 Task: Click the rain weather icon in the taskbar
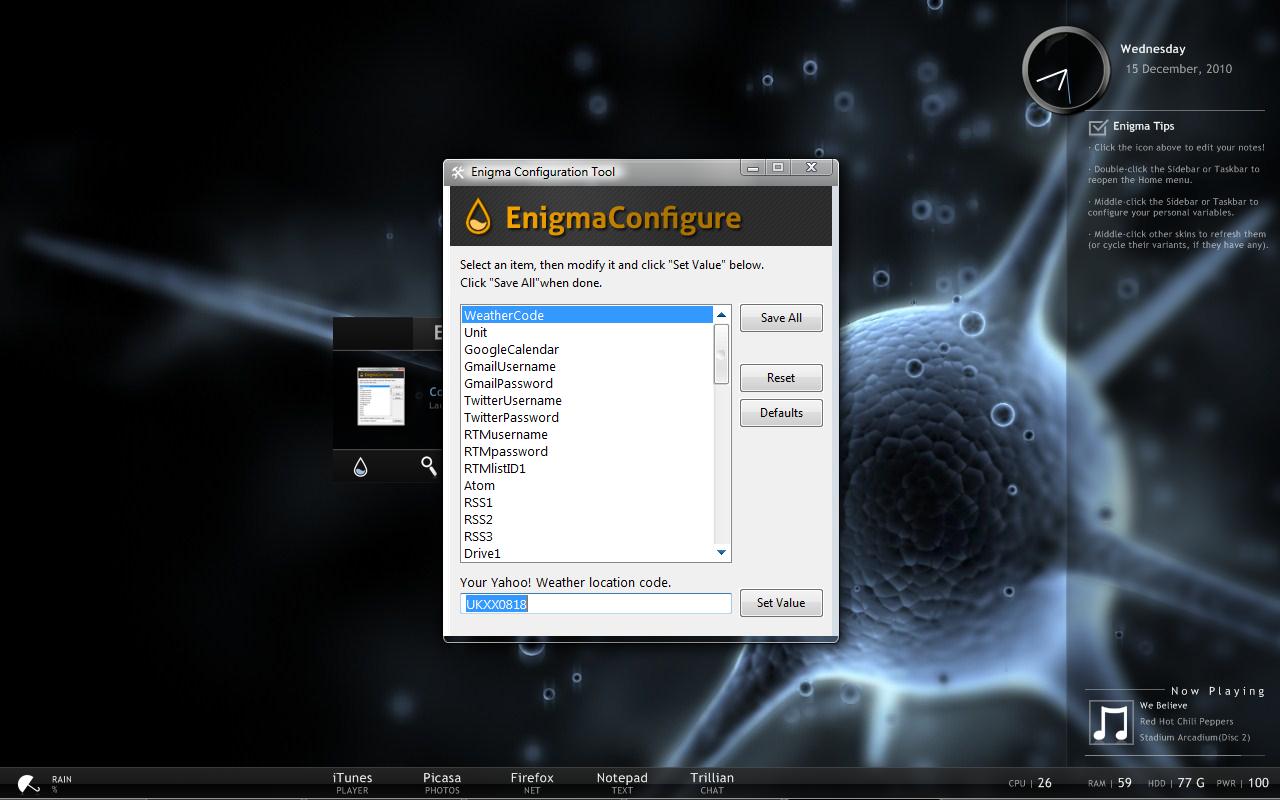[27, 782]
